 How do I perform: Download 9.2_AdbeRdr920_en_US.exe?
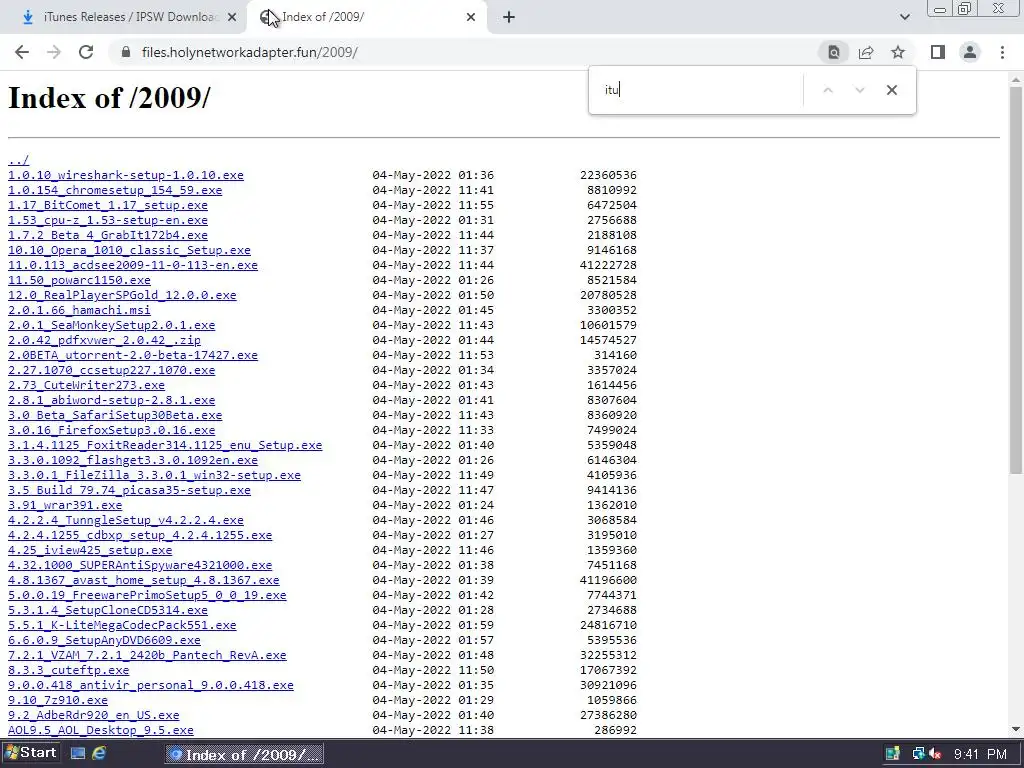coord(93,716)
